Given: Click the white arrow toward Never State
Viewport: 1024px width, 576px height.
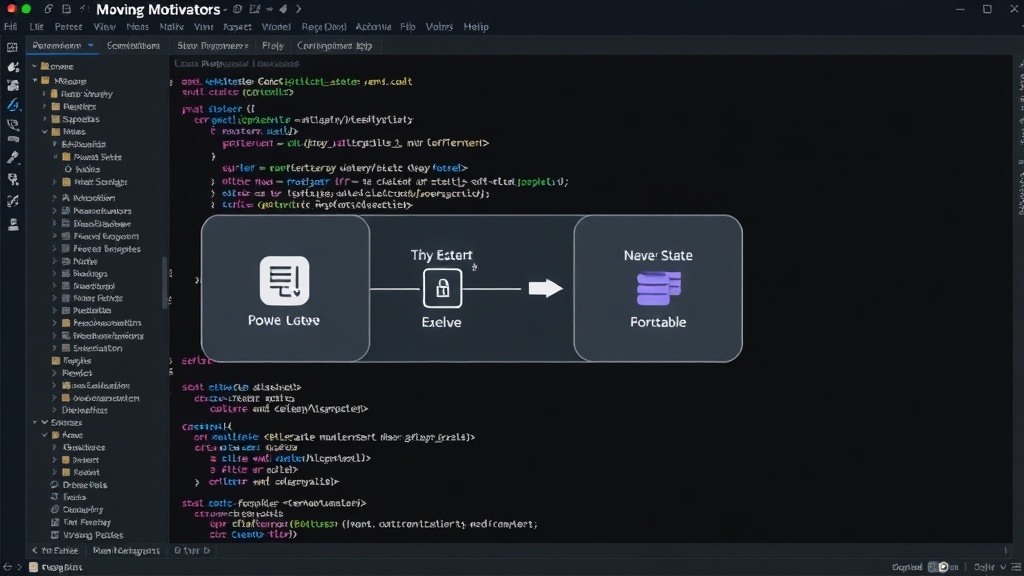Looking at the screenshot, I should click(545, 288).
